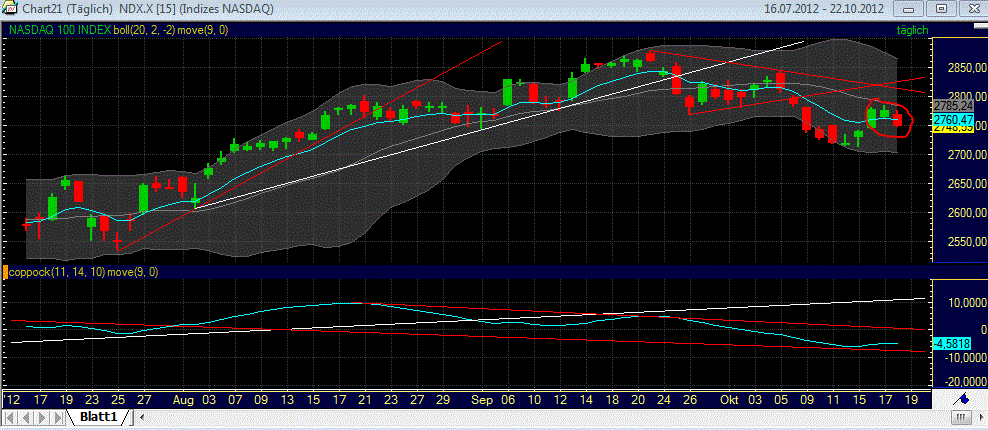This screenshot has width=988, height=430.
Task: Minimize the Chart21 window
Action: click(909, 9)
